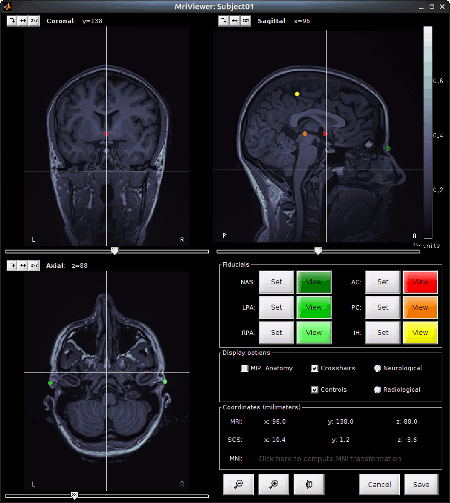Click the head surface icon button beside zoom

[309, 484]
